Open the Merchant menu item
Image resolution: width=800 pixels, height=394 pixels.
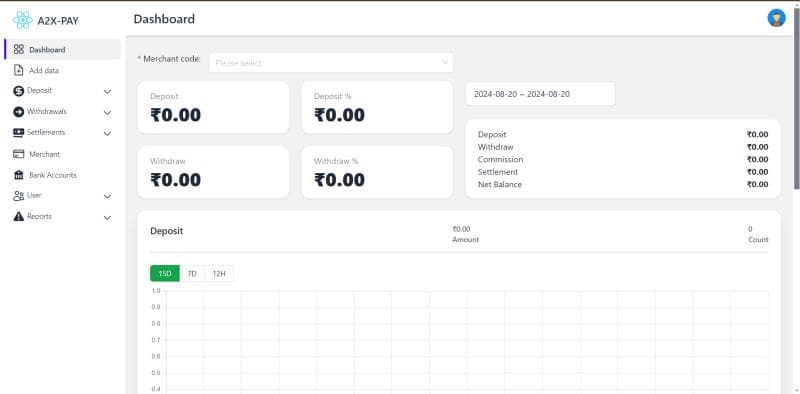point(63,154)
